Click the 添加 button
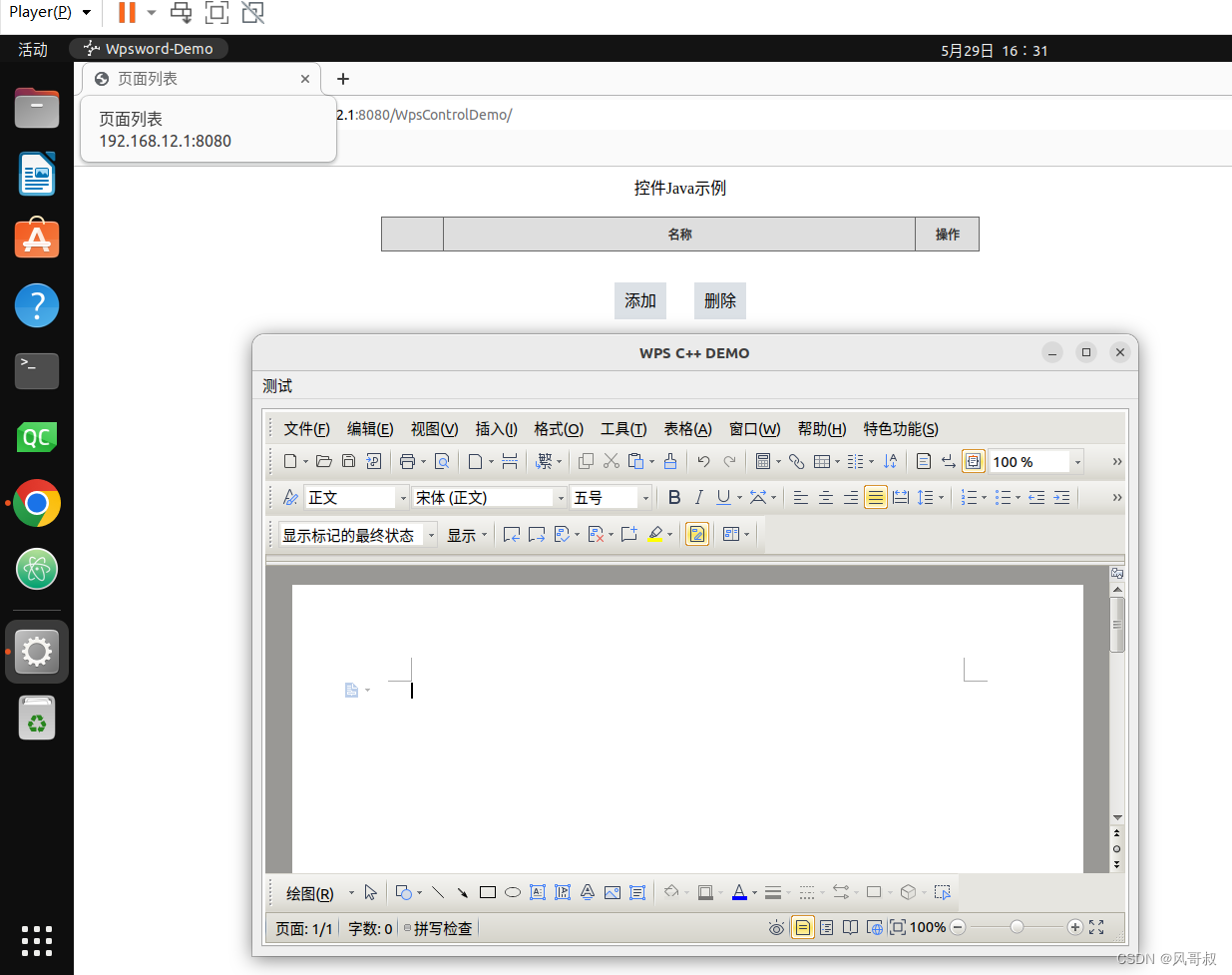This screenshot has height=975, width=1232. 640,300
